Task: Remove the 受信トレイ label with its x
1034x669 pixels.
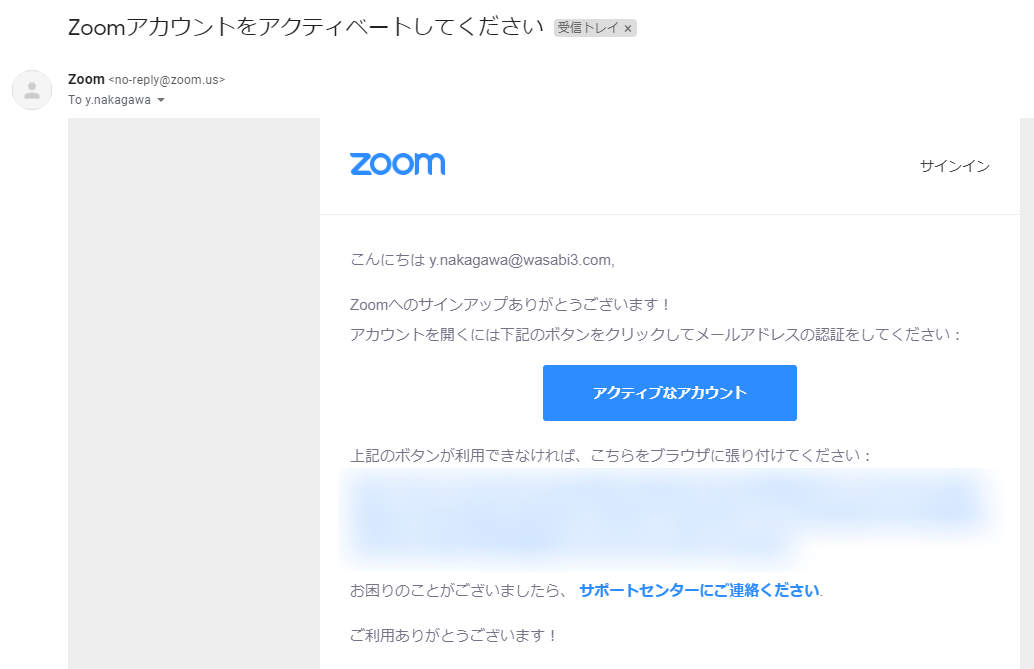Action: [628, 28]
